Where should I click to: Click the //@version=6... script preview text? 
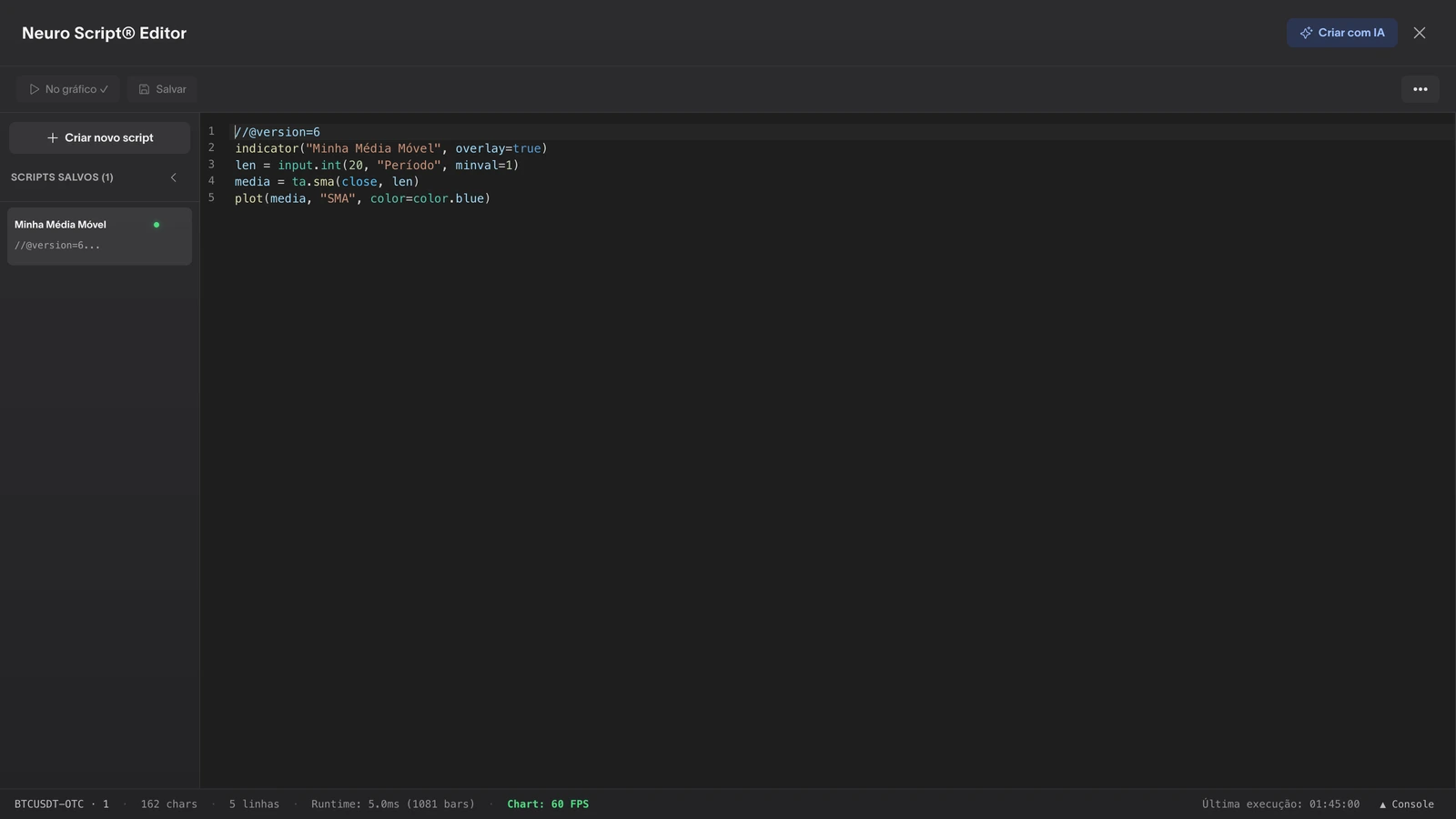[57, 246]
